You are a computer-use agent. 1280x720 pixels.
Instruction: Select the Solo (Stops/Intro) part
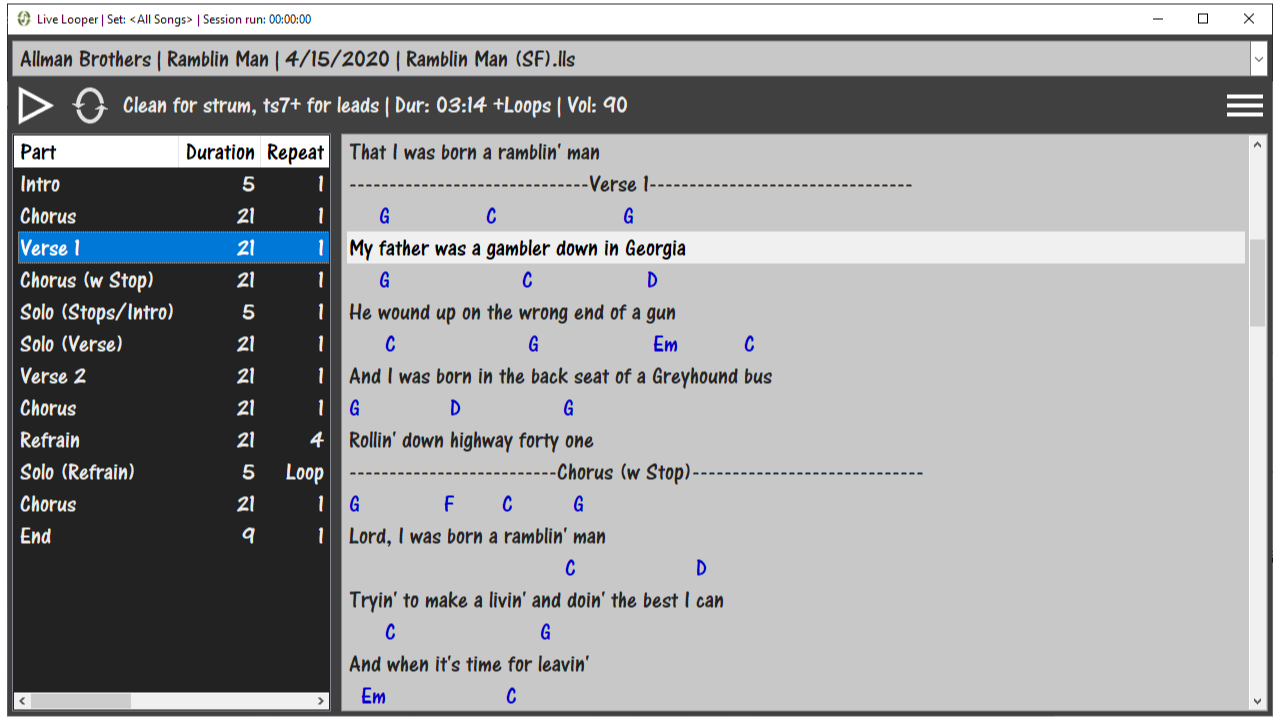173,312
